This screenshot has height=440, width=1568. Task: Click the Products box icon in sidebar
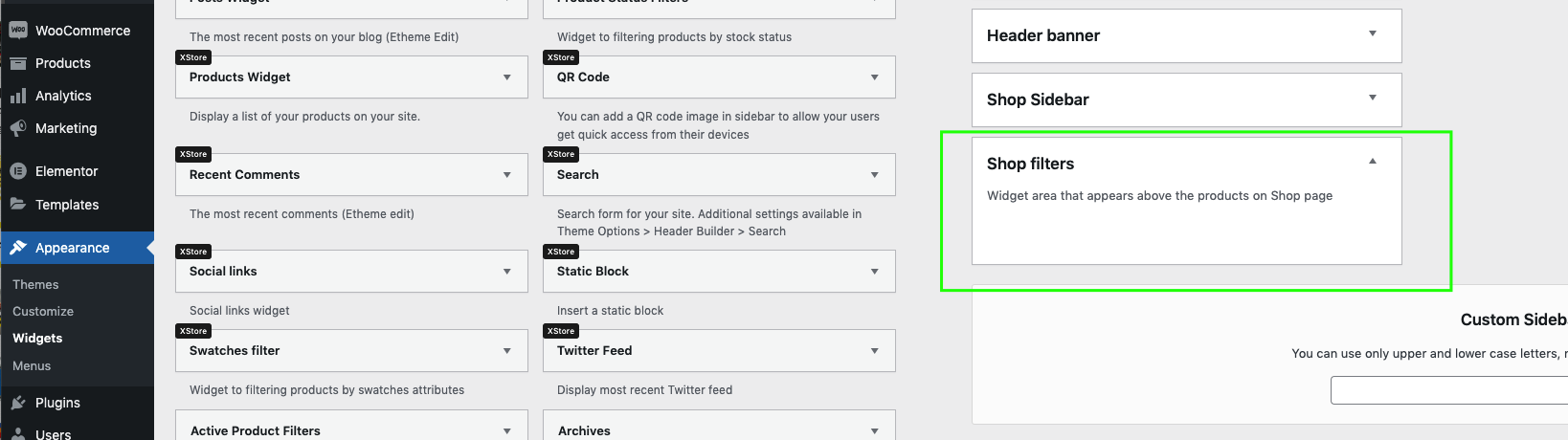18,63
